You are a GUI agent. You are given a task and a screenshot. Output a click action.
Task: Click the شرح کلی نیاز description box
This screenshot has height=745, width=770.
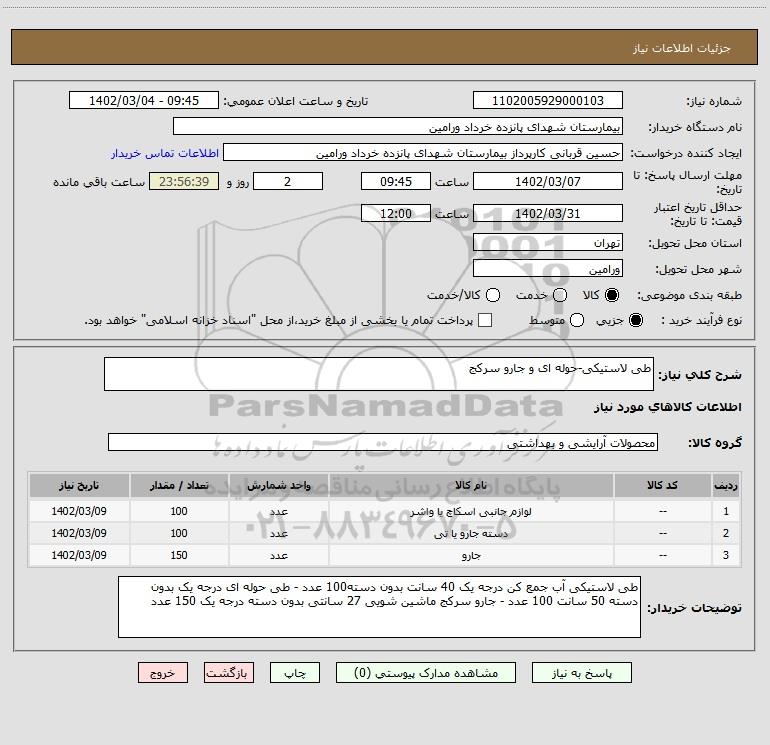click(x=379, y=374)
